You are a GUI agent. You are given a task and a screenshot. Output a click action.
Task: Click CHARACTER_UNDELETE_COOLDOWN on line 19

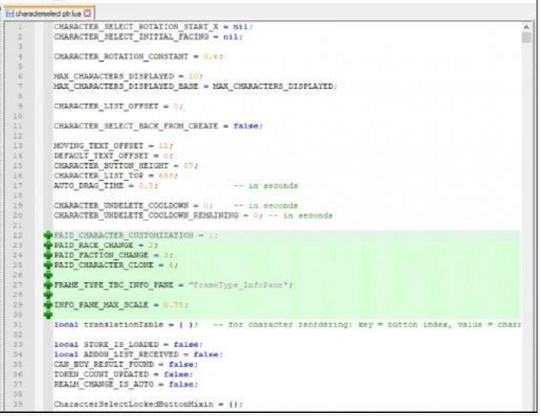pos(121,206)
